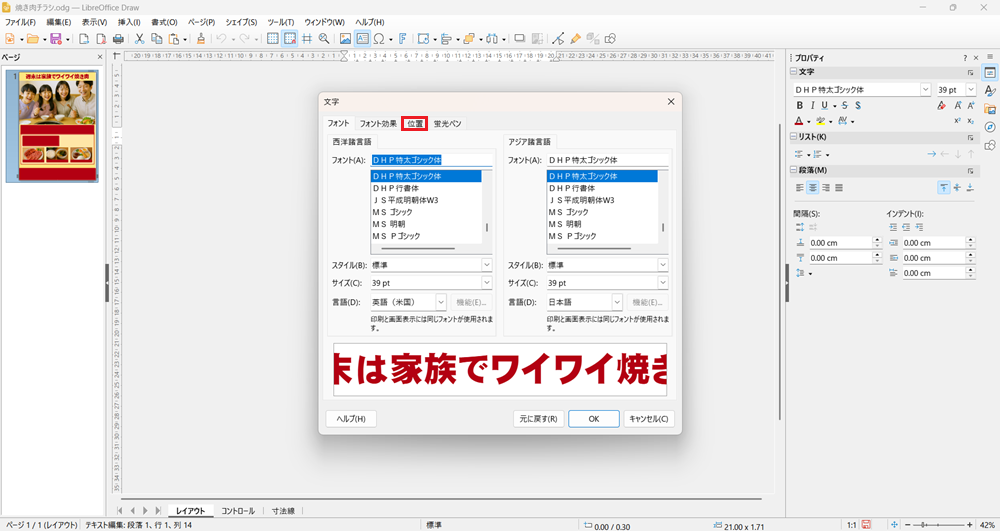Set paragraph alignment to right in sidebar
Screen dimensions: 1000x531
click(826, 187)
